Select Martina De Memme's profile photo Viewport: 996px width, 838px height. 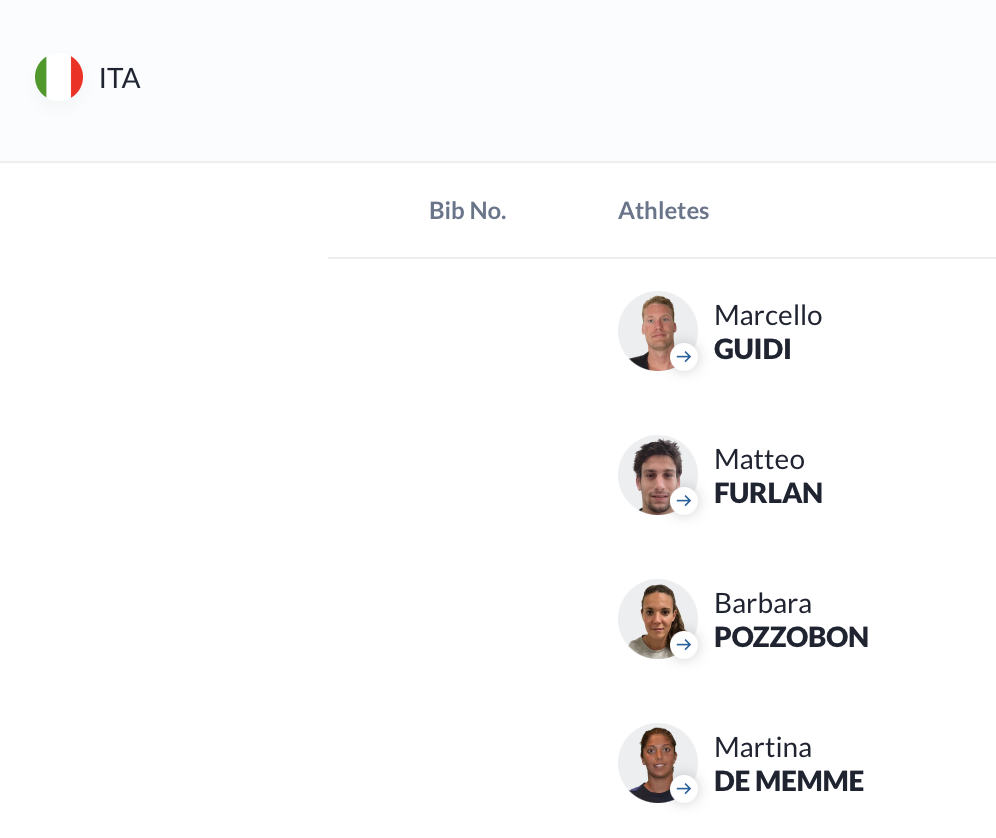point(657,763)
